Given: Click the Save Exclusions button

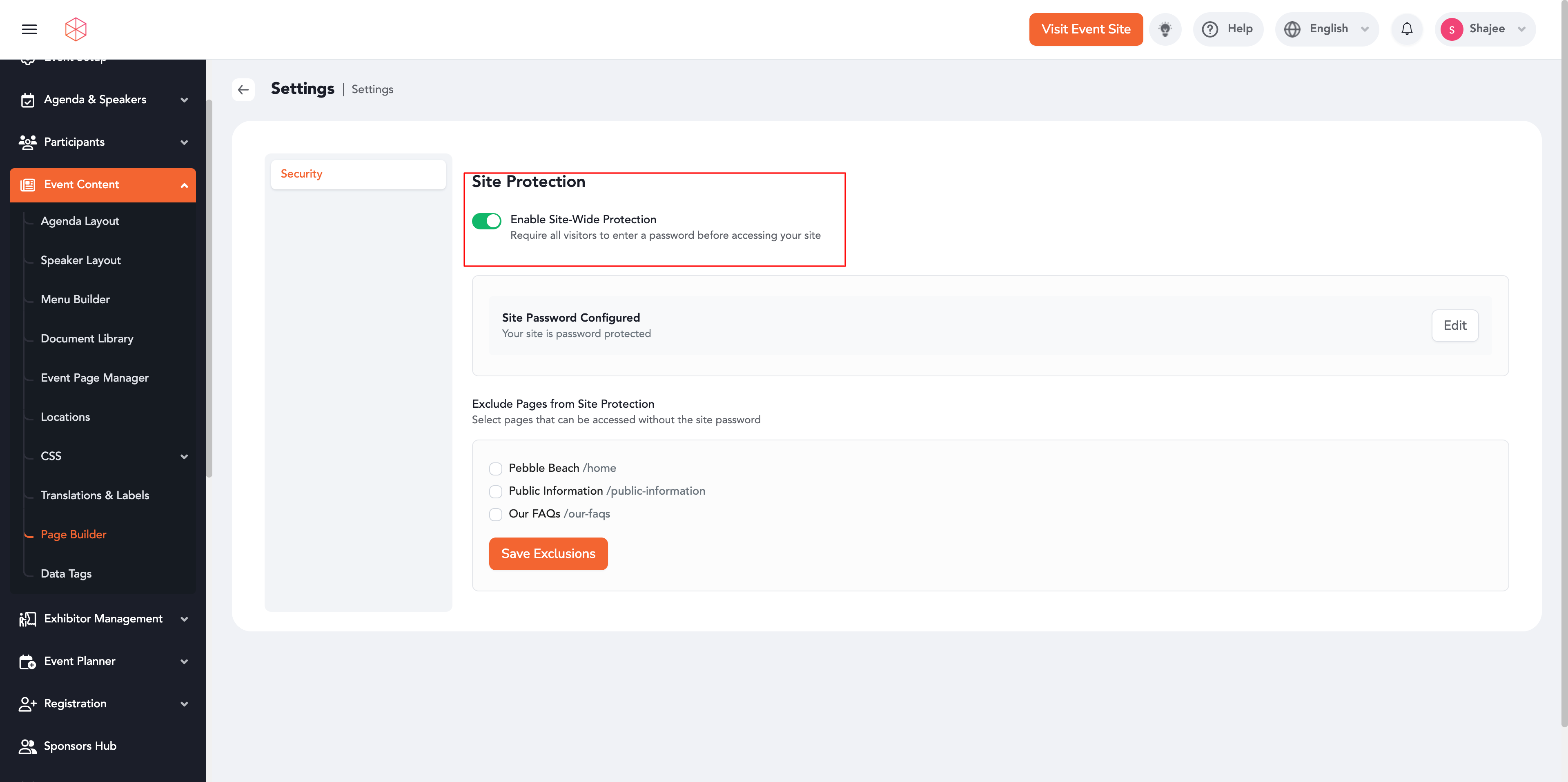Looking at the screenshot, I should click(x=548, y=554).
